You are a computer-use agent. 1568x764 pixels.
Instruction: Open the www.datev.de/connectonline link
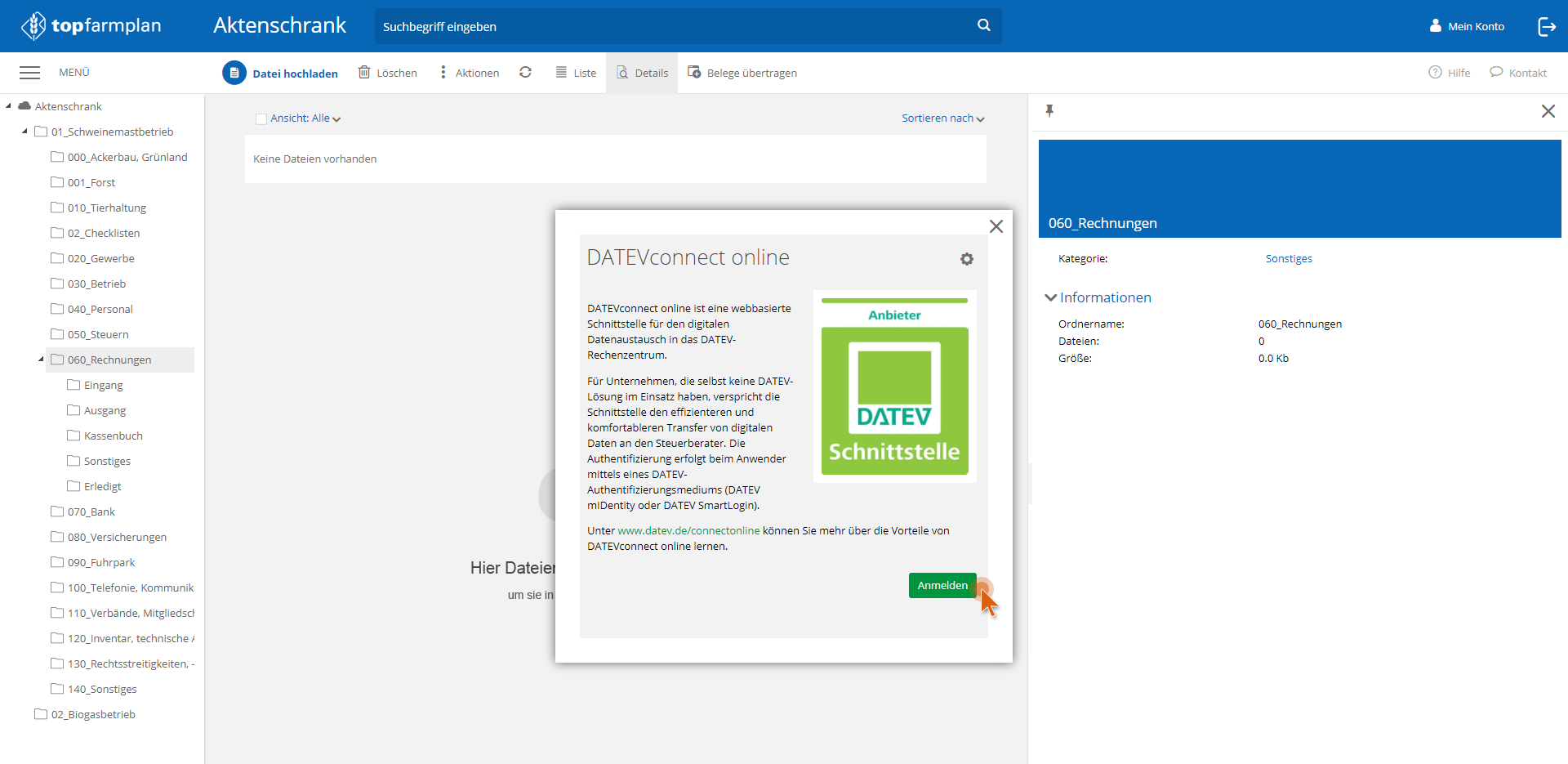[x=688, y=530]
